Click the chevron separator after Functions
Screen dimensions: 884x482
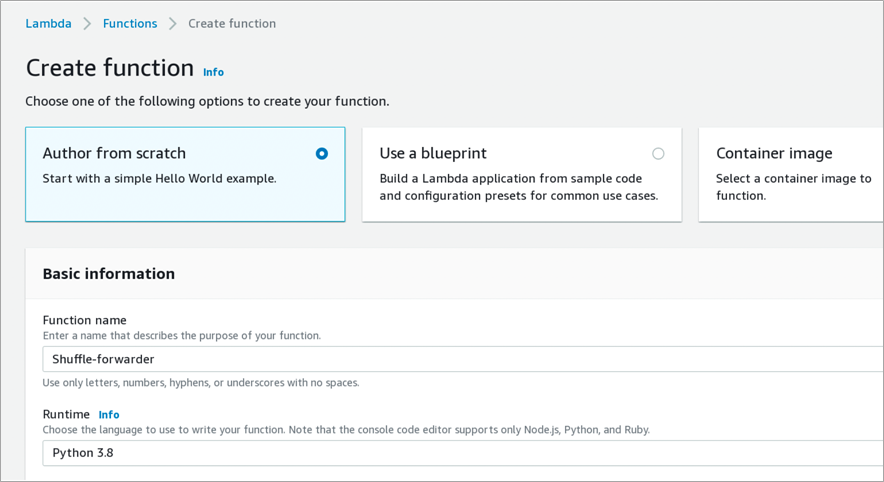tap(173, 24)
